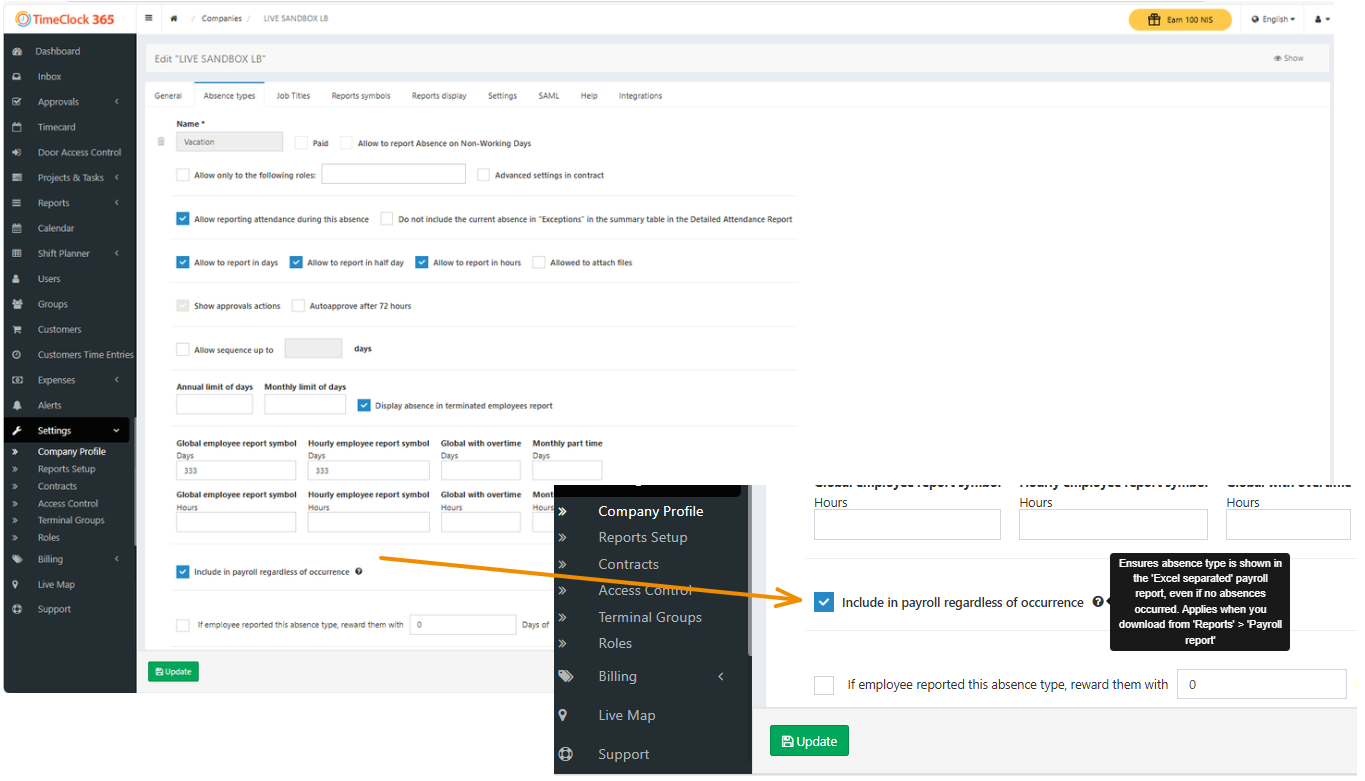This screenshot has height=781, width=1365.
Task: Click the Earn 100 NIS button
Action: click(1180, 19)
